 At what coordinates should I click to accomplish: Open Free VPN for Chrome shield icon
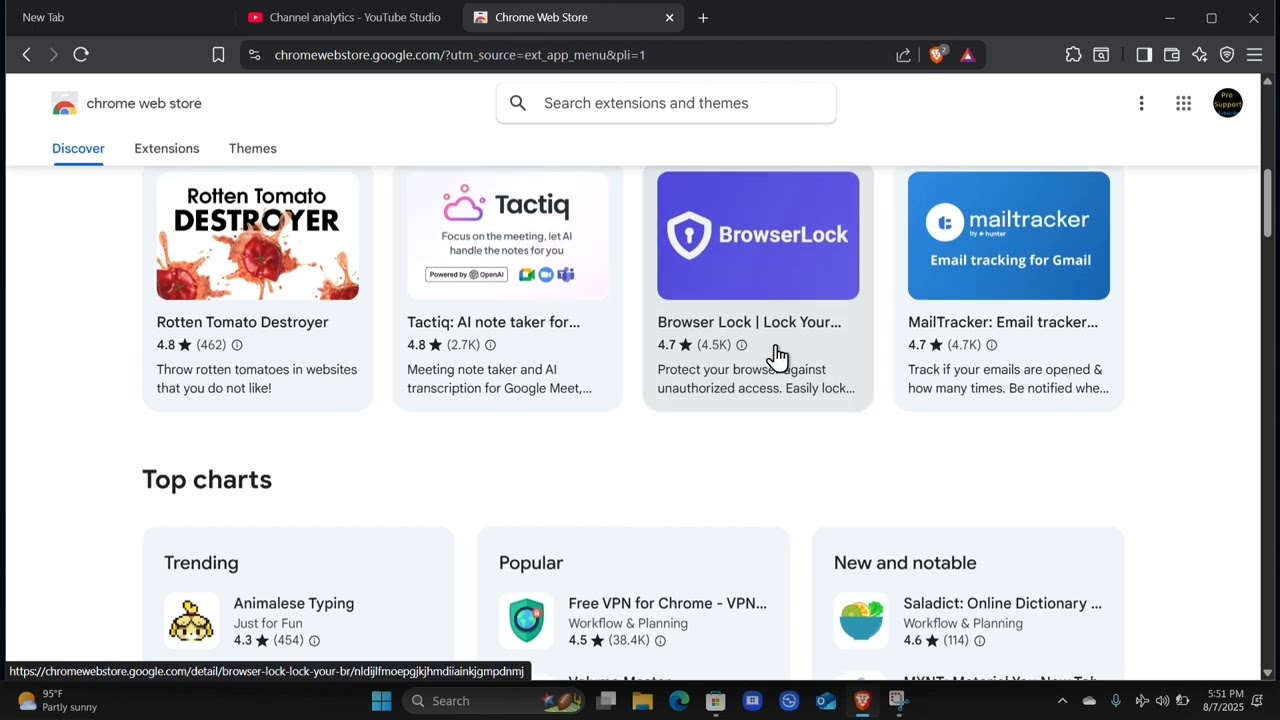click(526, 621)
